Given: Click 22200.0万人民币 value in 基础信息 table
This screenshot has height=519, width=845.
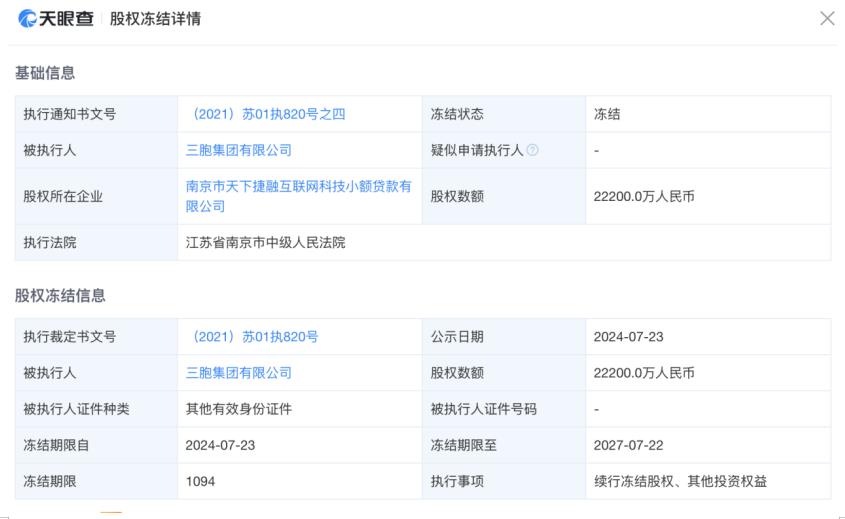Looking at the screenshot, I should [x=644, y=196].
